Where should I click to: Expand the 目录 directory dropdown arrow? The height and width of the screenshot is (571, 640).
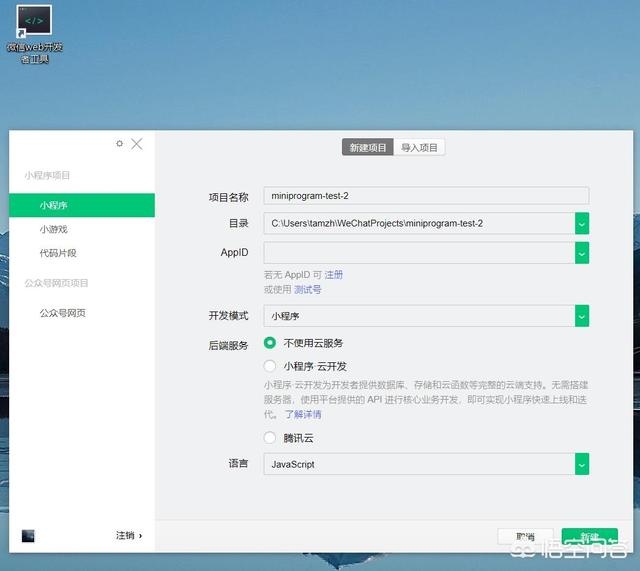coord(582,224)
